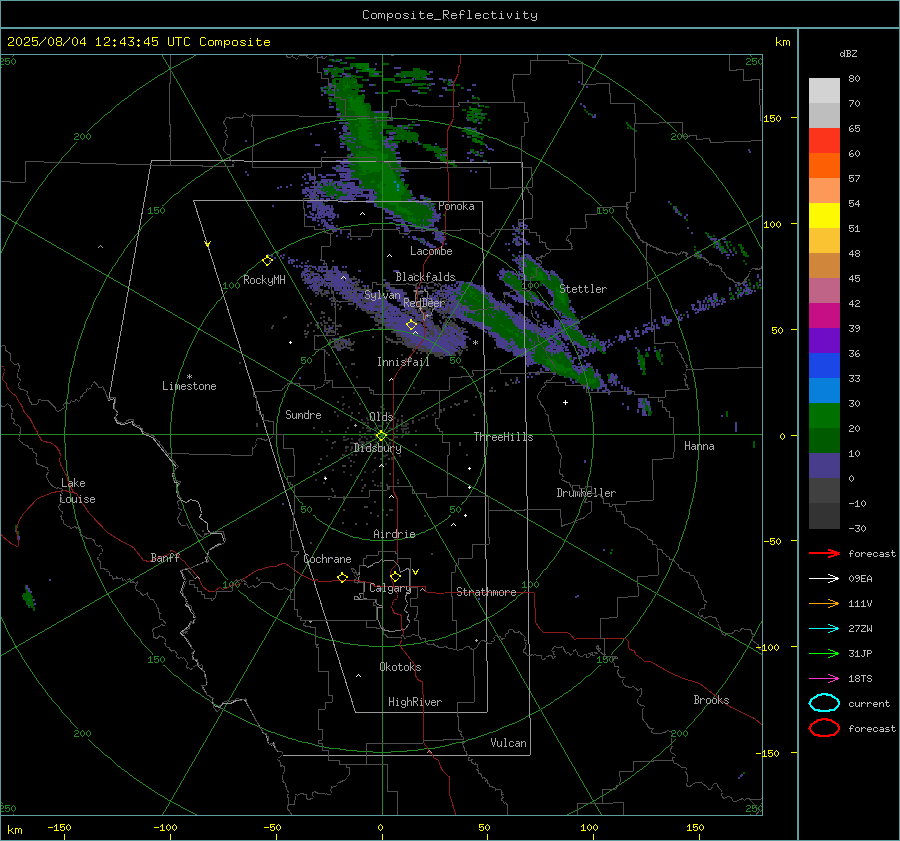
Task: Click the RedDeer city label
Action: (424, 303)
